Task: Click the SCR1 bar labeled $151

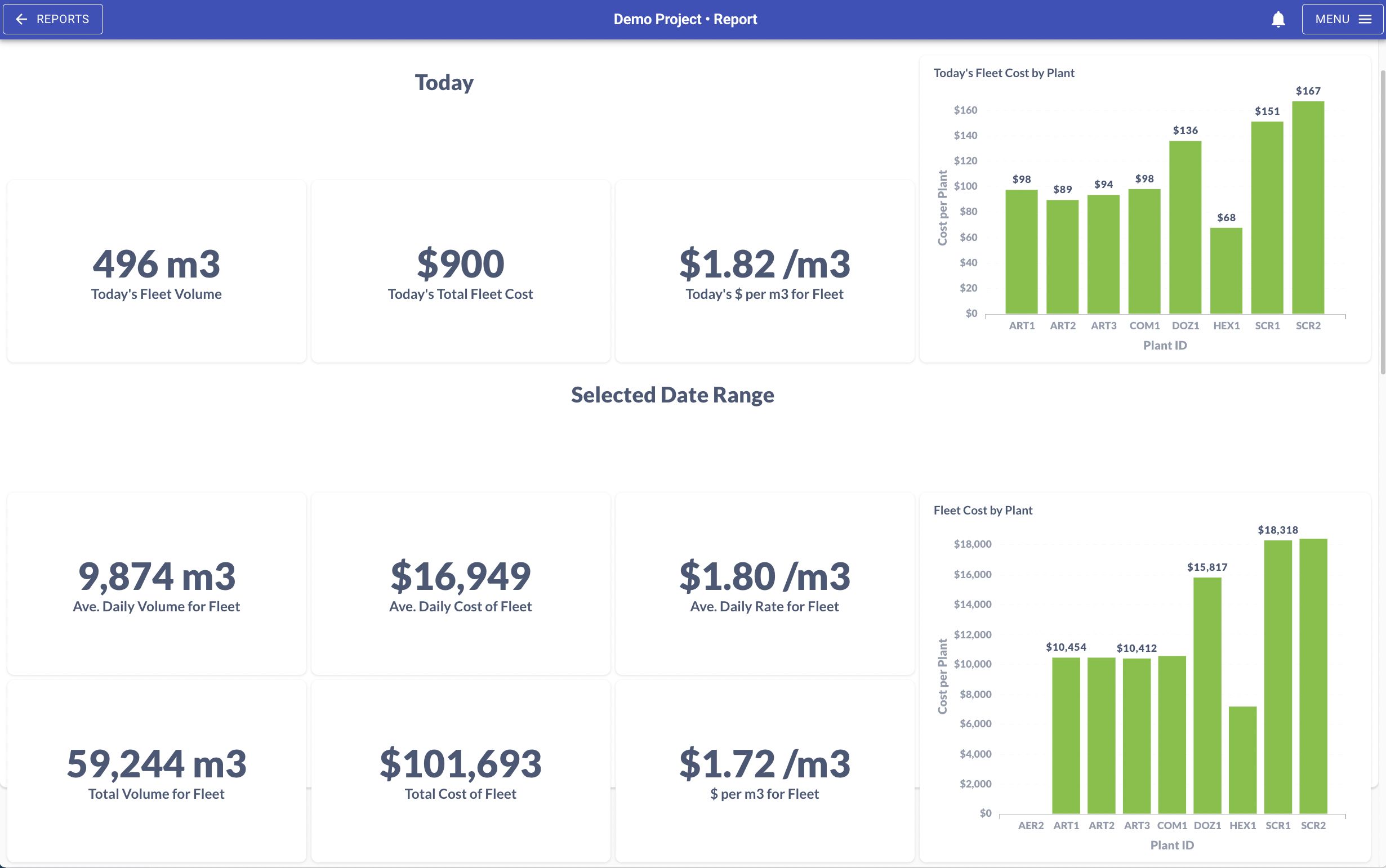Action: tap(1267, 218)
